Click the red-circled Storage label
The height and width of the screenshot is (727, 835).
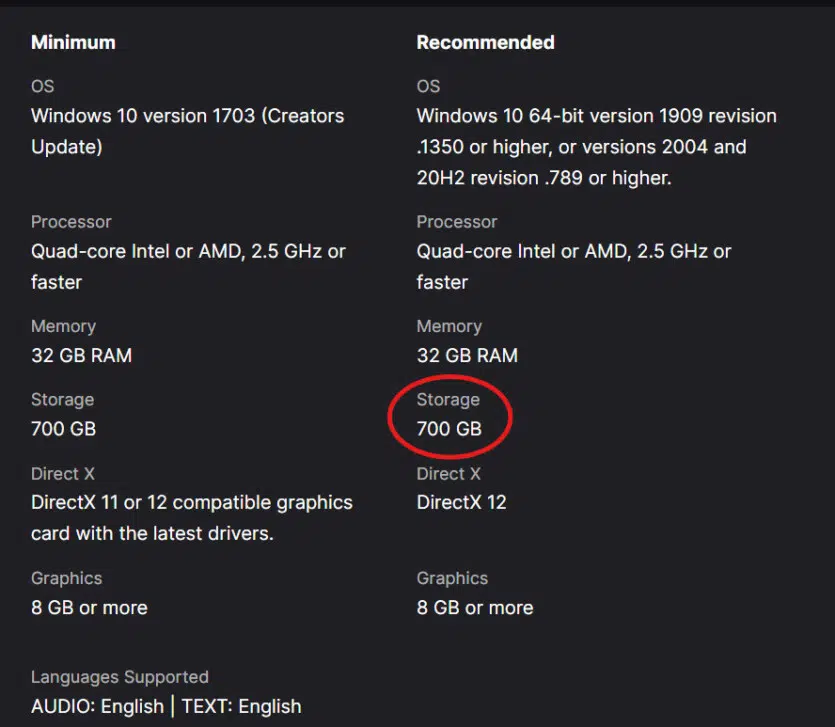click(448, 400)
